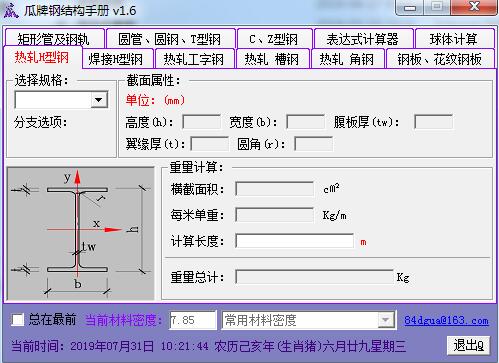The height and width of the screenshot is (363, 499).
Task: Open the 矩形管及钢轨 tab
Action: point(54,39)
